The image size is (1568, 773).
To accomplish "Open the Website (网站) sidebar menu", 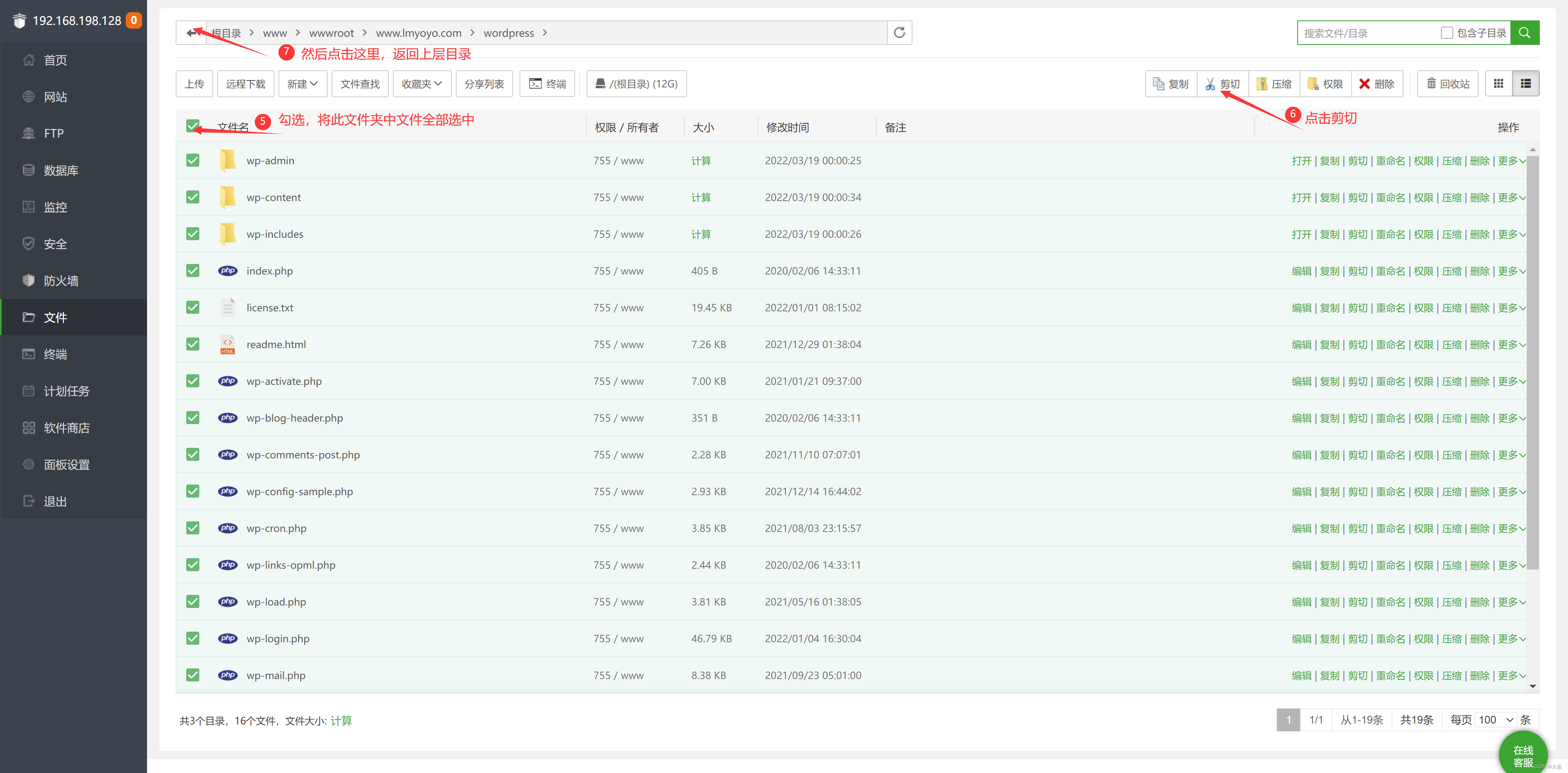I will [x=74, y=97].
